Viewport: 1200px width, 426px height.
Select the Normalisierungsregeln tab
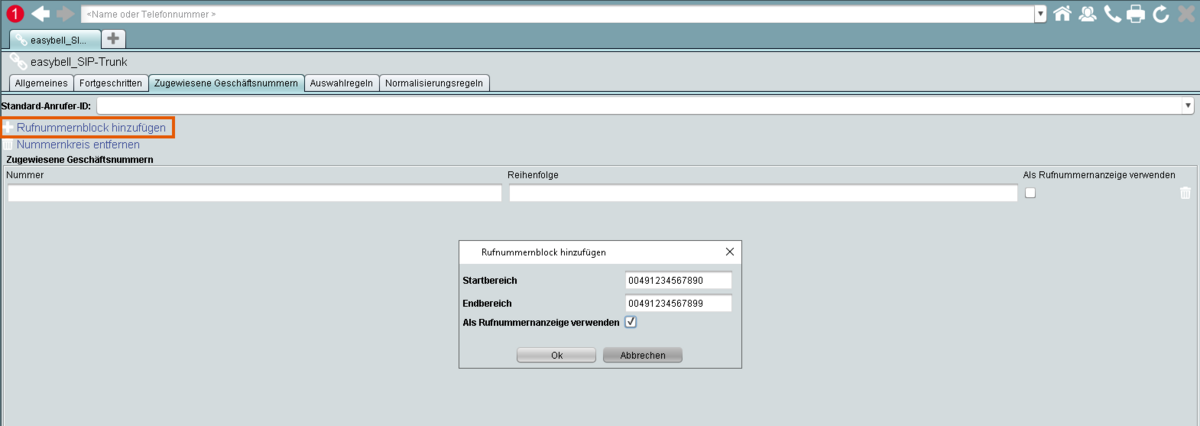pos(435,83)
